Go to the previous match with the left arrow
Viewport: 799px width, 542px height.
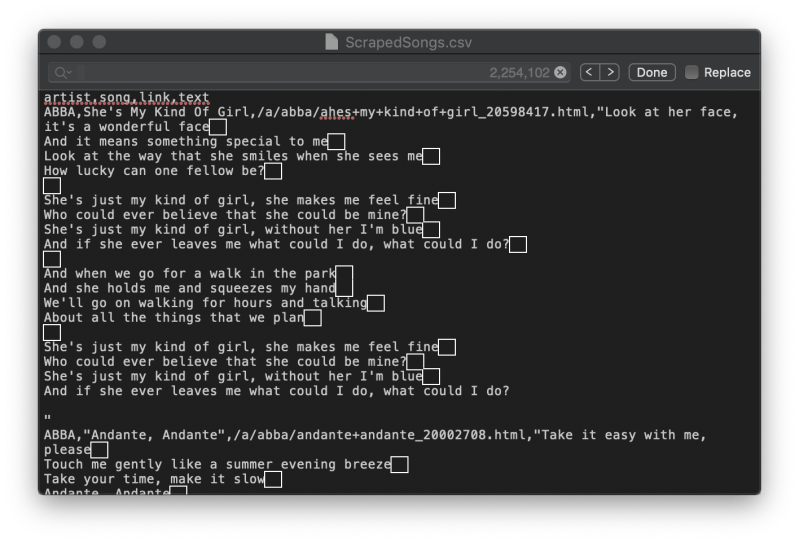point(590,72)
